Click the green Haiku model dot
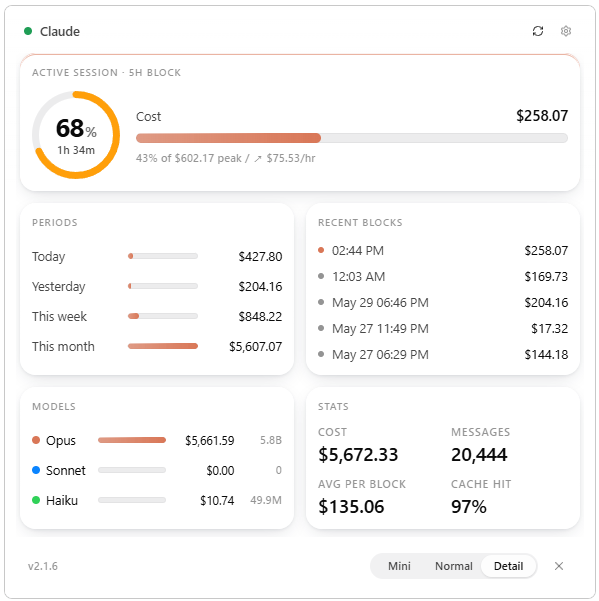This screenshot has width=599, height=601. [x=36, y=500]
